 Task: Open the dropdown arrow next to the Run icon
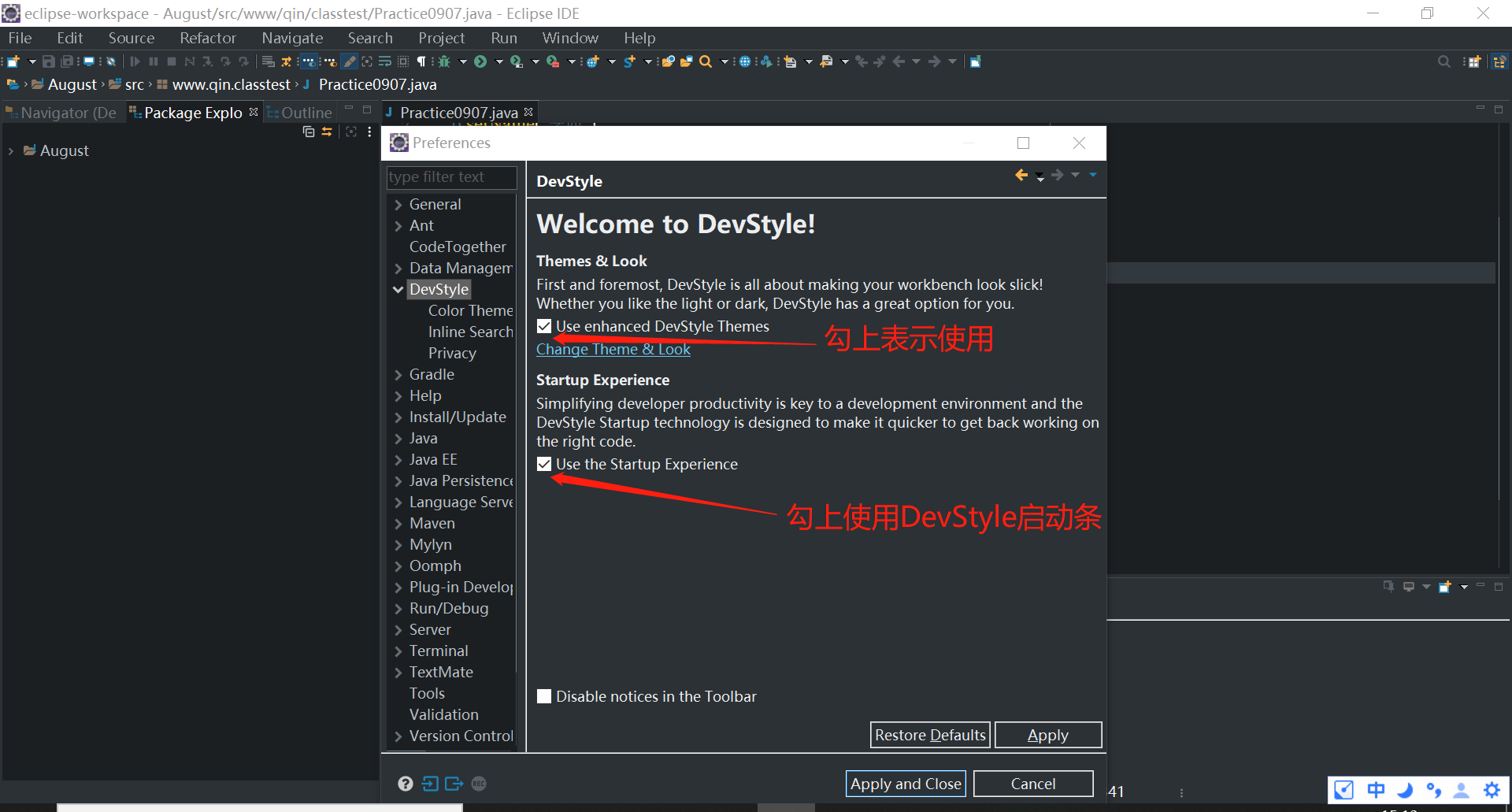(x=498, y=61)
